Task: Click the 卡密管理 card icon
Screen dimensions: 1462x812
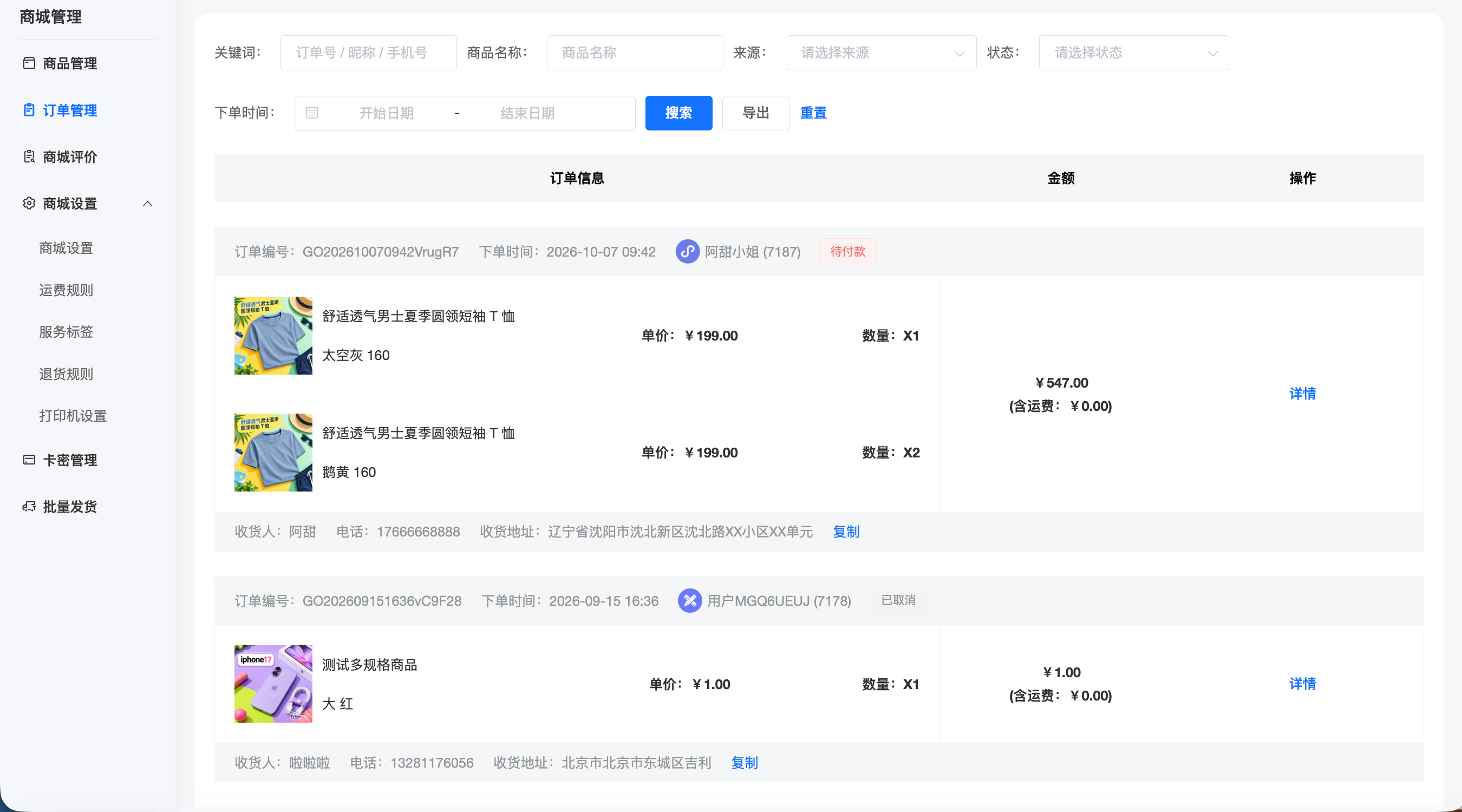Action: (29, 460)
